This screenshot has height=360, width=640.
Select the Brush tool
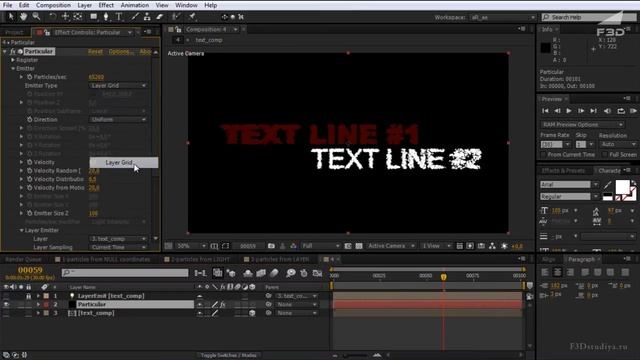point(135,17)
